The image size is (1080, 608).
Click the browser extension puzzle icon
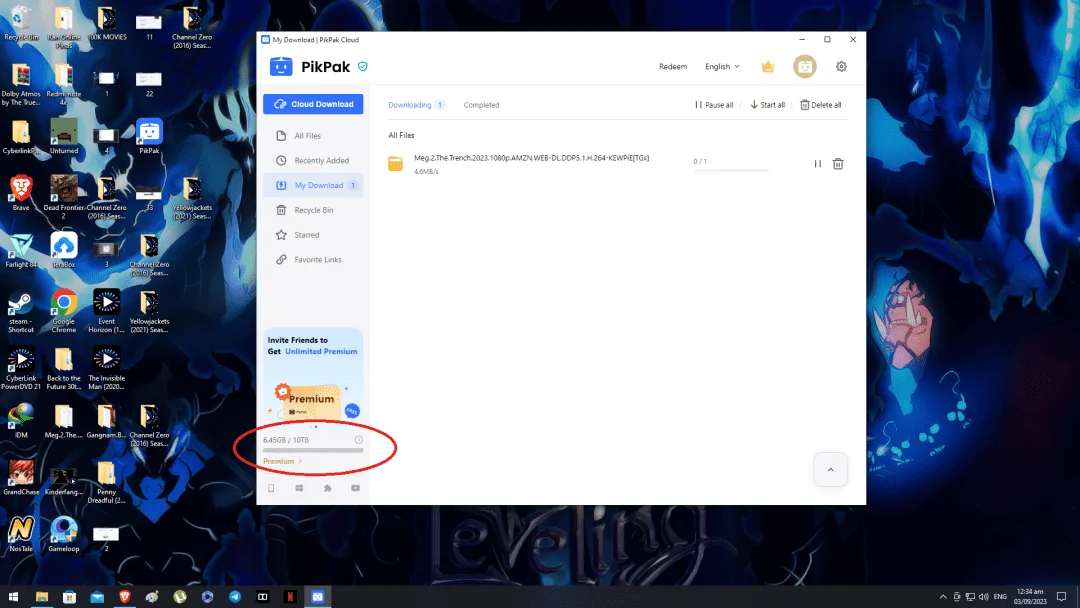click(327, 488)
